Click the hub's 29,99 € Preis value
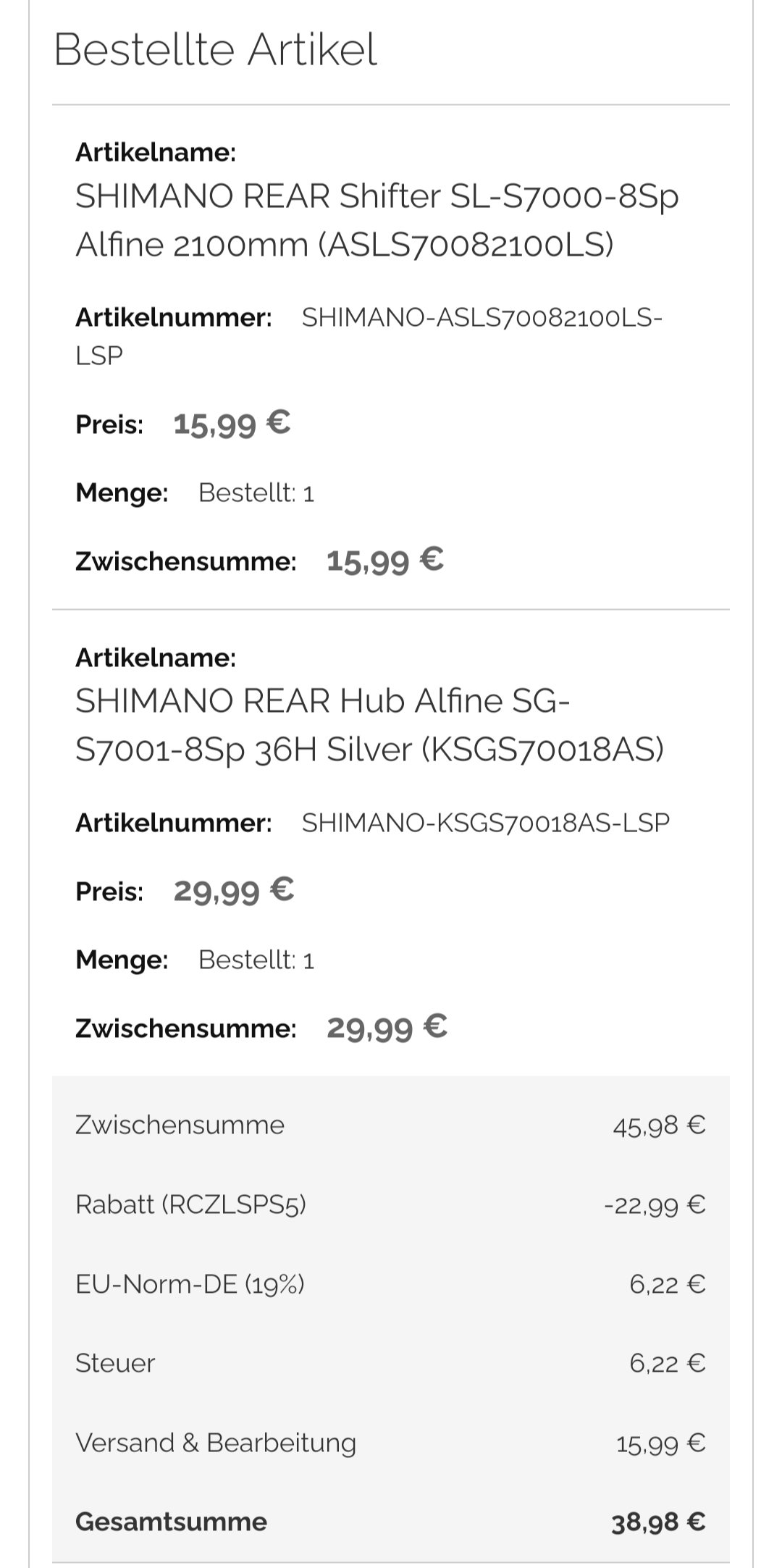 point(233,890)
